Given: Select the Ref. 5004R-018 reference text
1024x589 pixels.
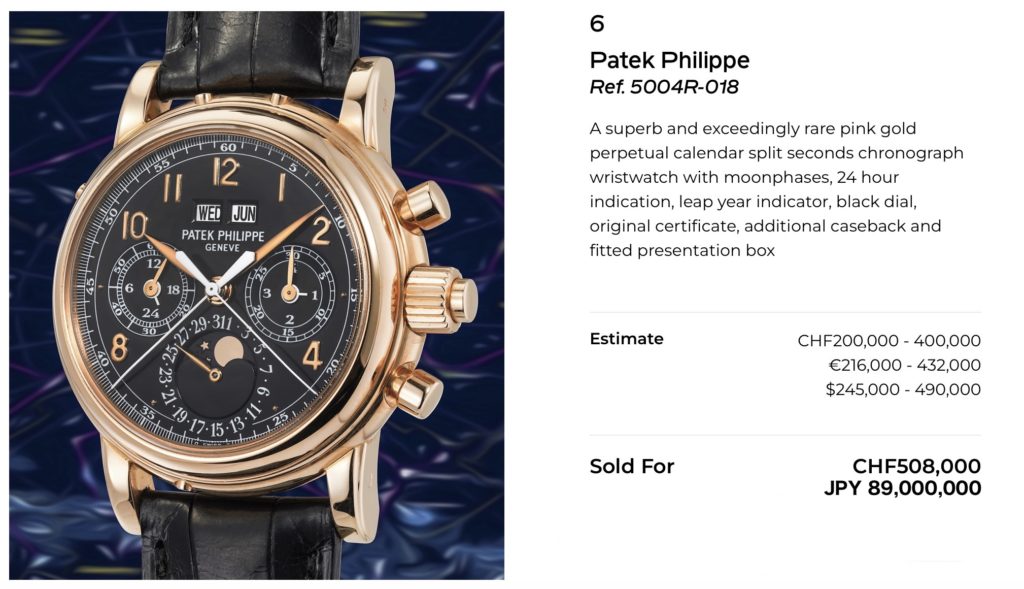Looking at the screenshot, I should 664,87.
